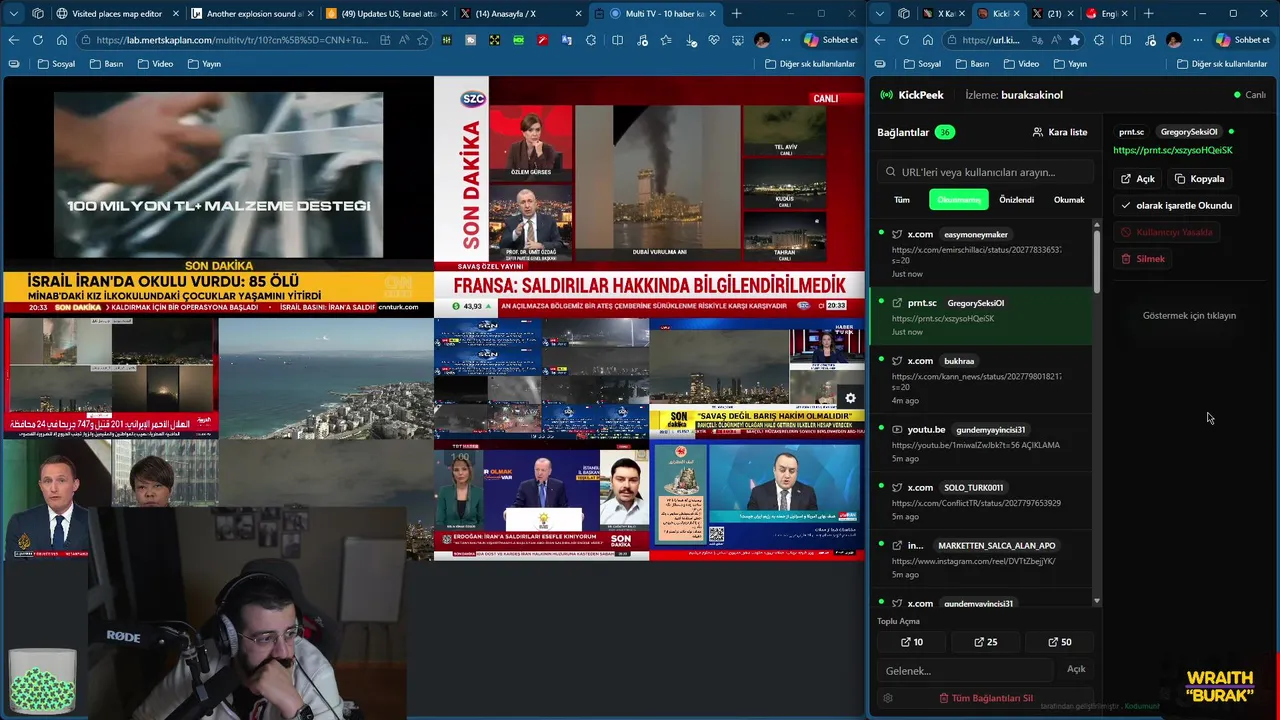Bulk open 50 links

click(x=1059, y=642)
